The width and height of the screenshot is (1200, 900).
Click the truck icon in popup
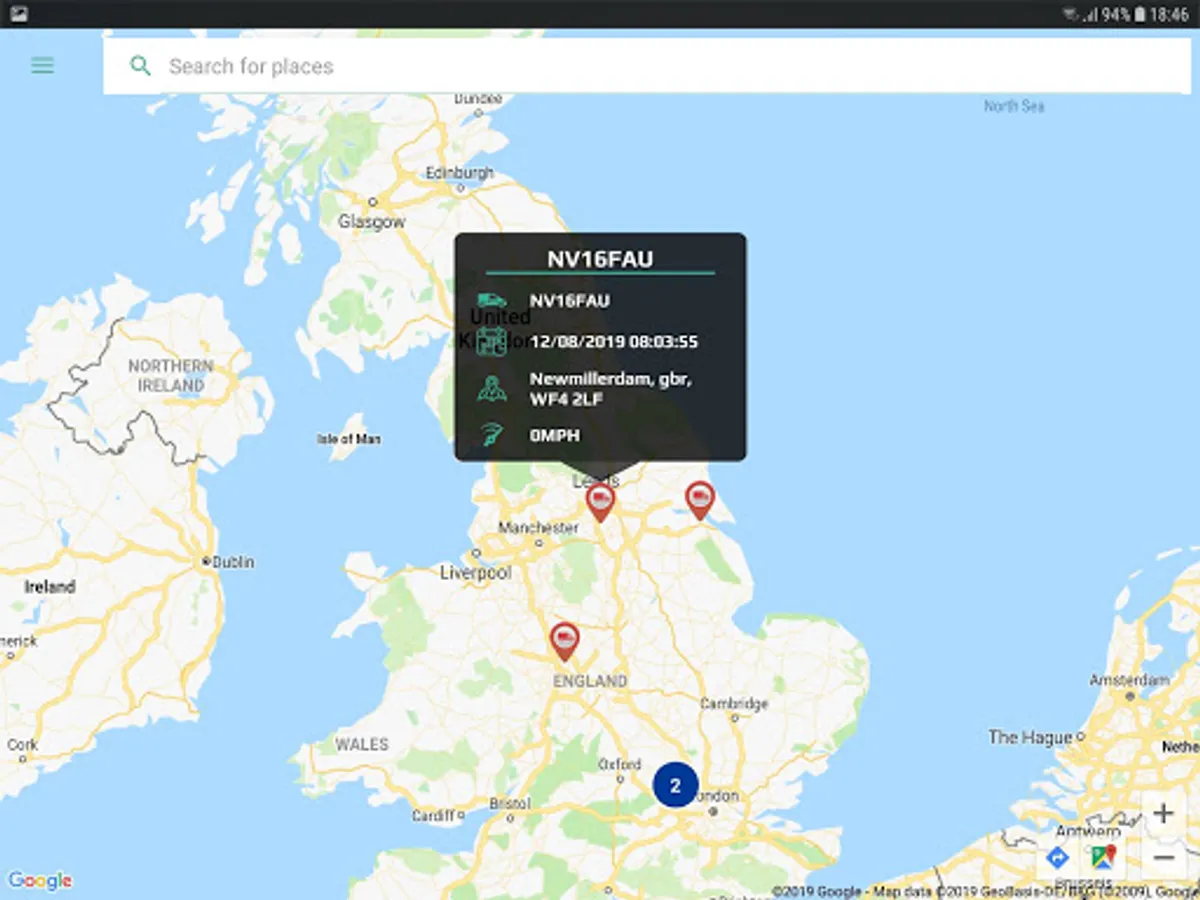[x=491, y=300]
